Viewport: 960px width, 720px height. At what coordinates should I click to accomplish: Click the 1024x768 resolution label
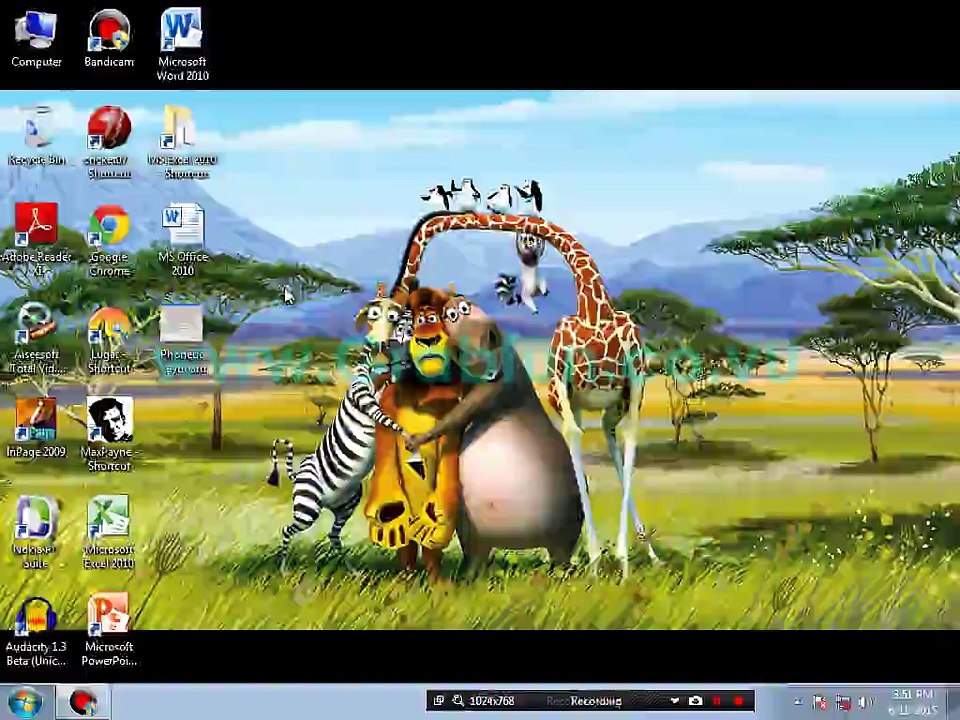coord(492,701)
